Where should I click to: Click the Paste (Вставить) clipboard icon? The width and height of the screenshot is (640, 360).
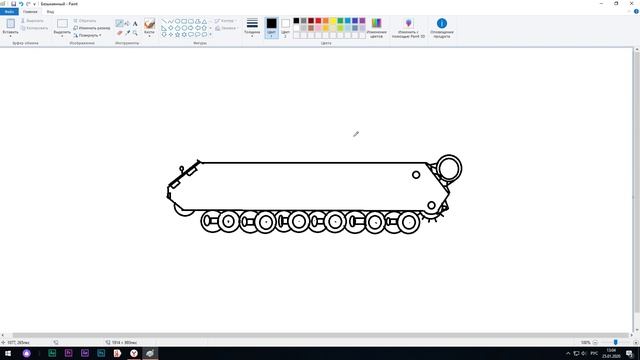[11, 24]
